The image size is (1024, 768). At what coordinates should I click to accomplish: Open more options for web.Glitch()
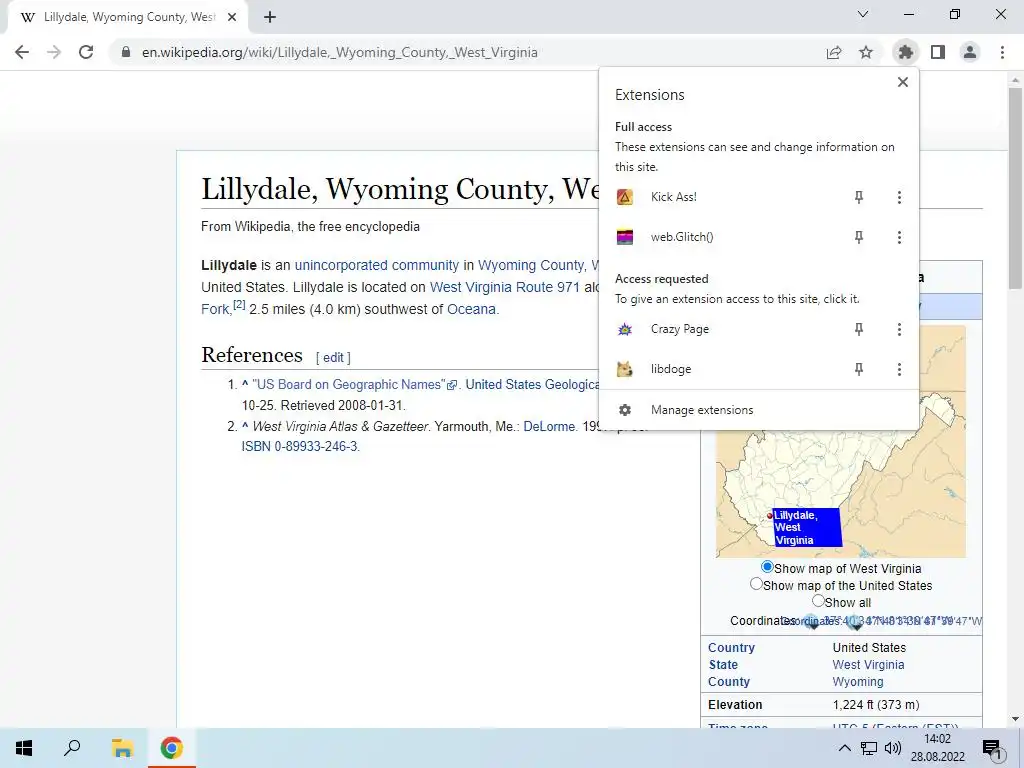point(899,237)
